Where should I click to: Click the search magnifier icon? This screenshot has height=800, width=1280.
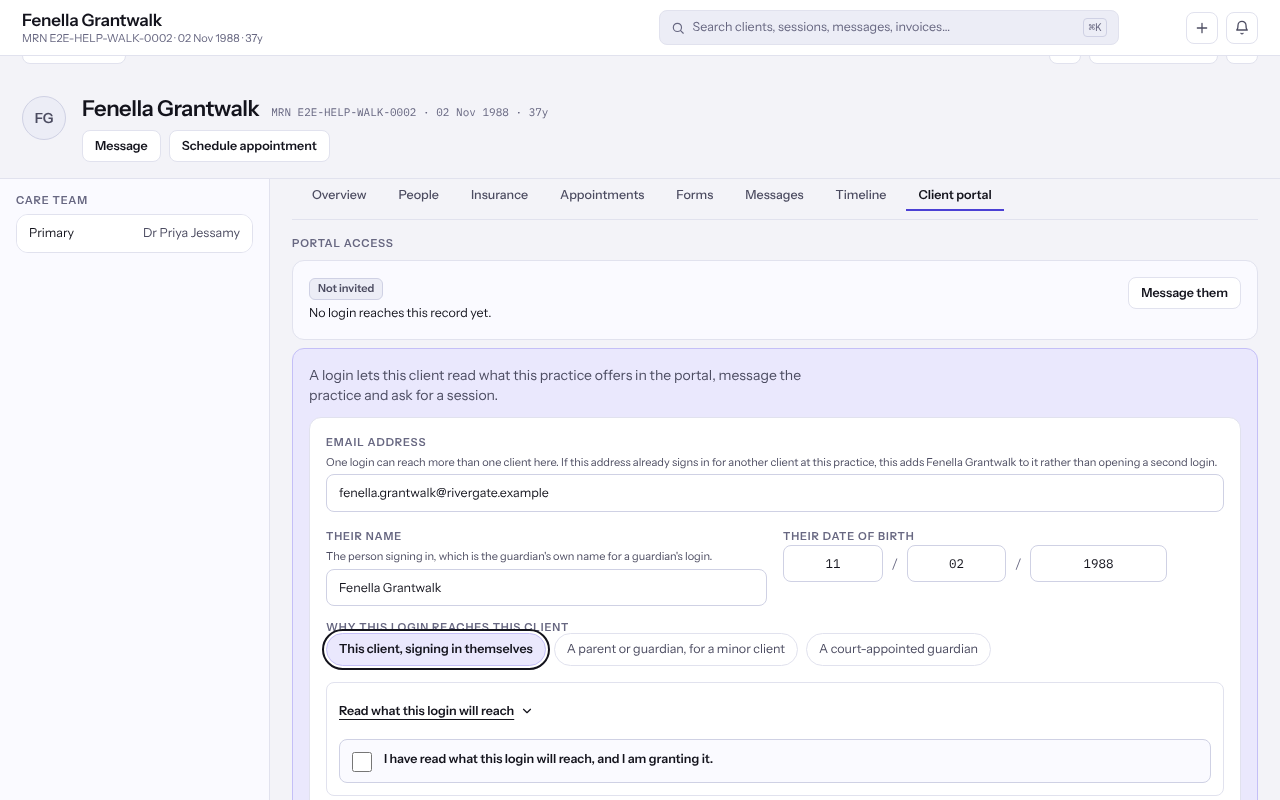678,28
